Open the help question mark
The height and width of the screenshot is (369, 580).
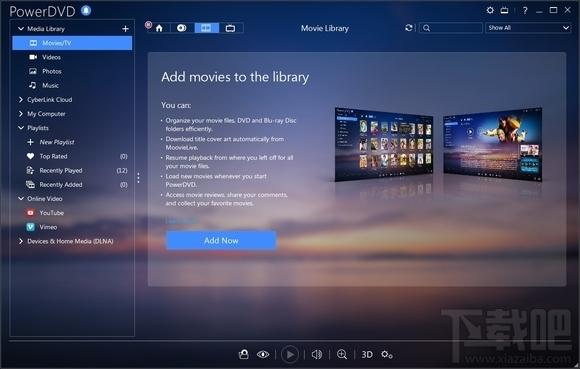(x=525, y=10)
